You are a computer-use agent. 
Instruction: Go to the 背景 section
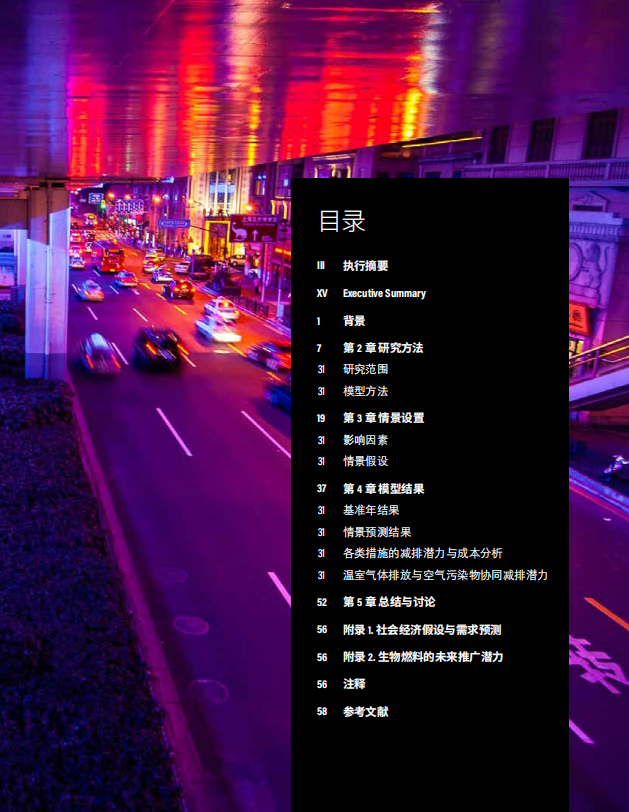click(x=354, y=321)
